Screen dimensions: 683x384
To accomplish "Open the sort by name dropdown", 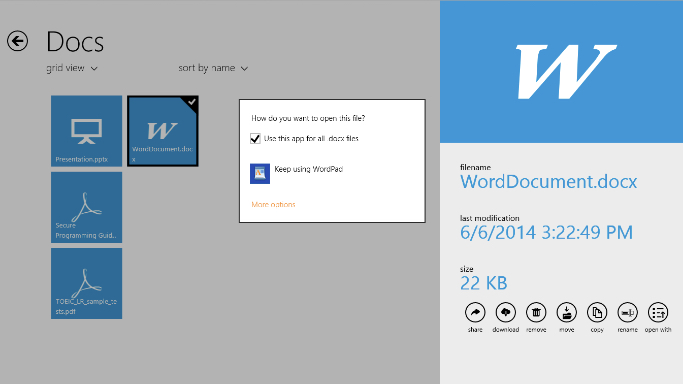I will [x=213, y=68].
